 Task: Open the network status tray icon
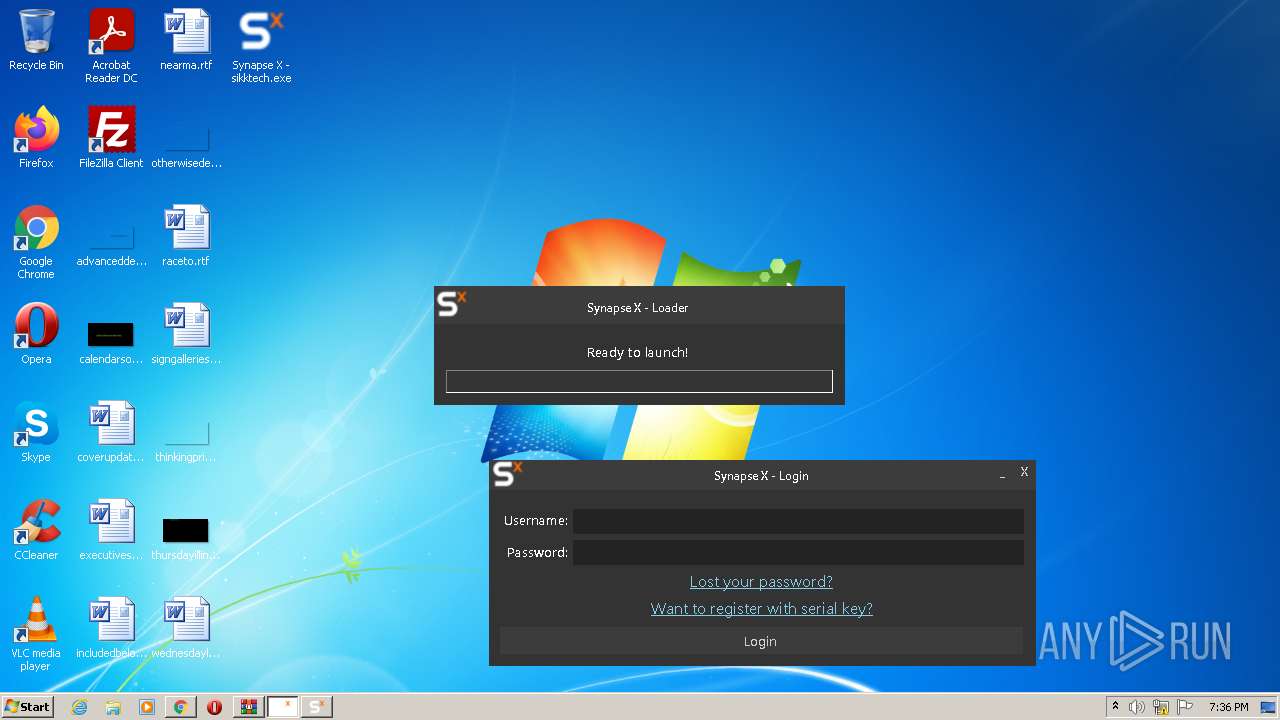click(1161, 707)
